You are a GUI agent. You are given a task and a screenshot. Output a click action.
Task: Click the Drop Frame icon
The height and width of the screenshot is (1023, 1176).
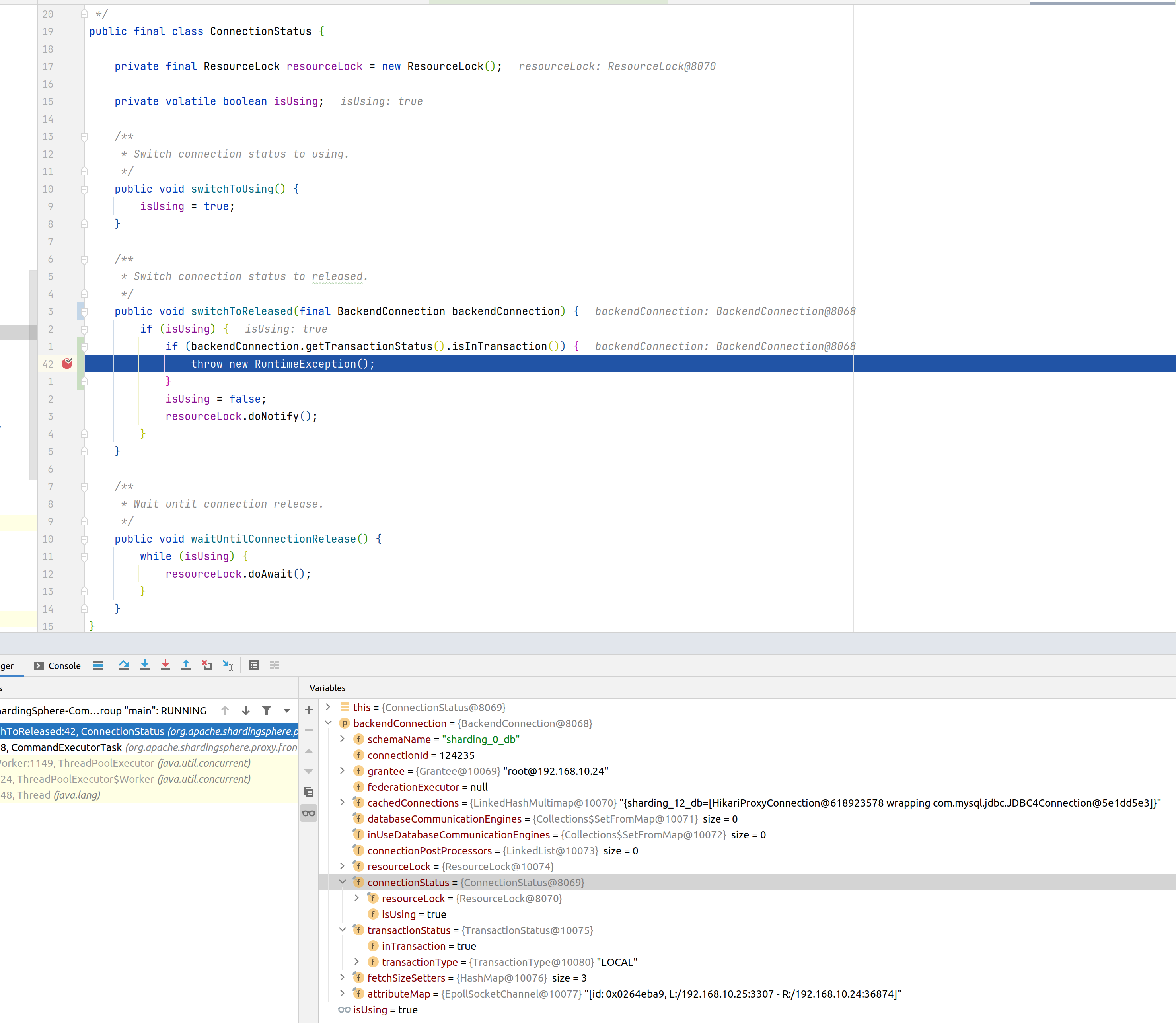206,665
